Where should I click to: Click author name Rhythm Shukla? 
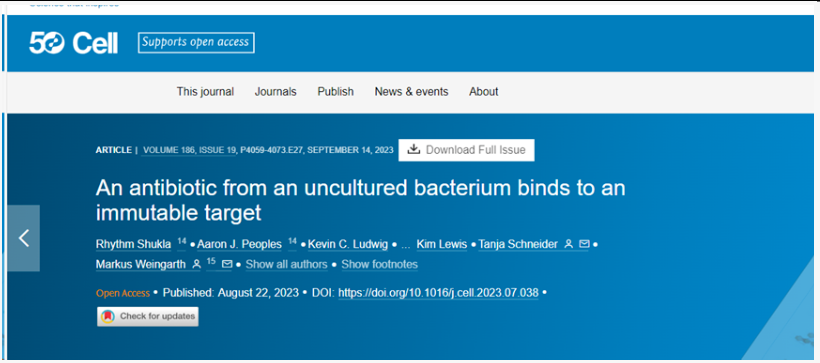[x=133, y=244]
